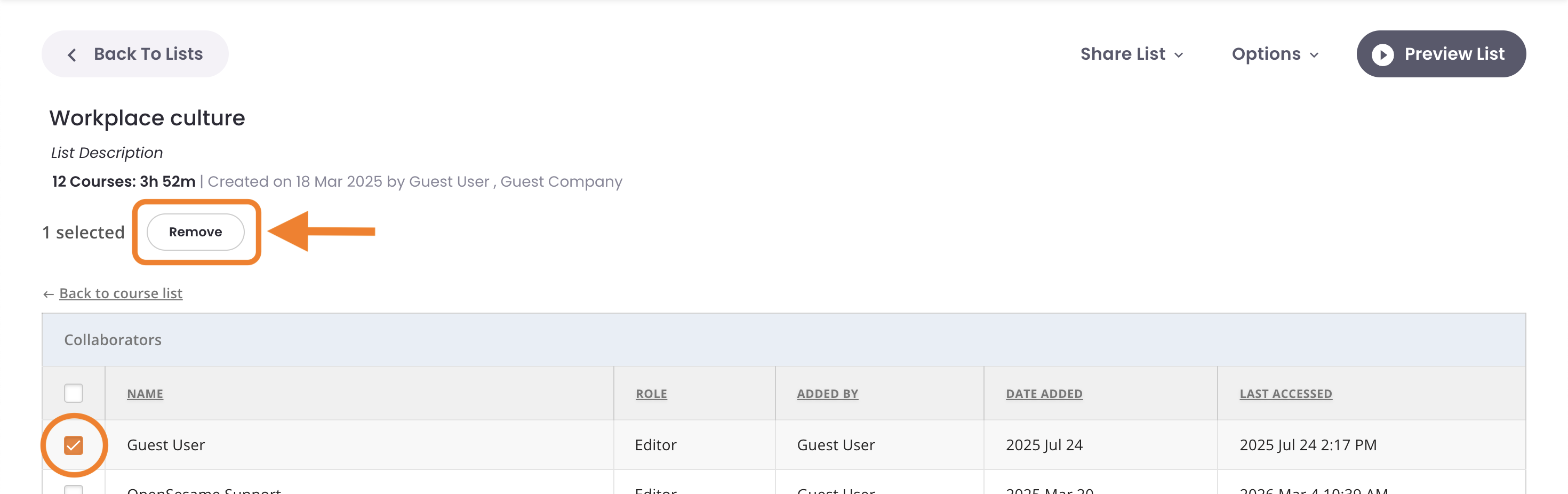Click the 1 selected label
This screenshot has width=1568, height=494.
[x=83, y=232]
